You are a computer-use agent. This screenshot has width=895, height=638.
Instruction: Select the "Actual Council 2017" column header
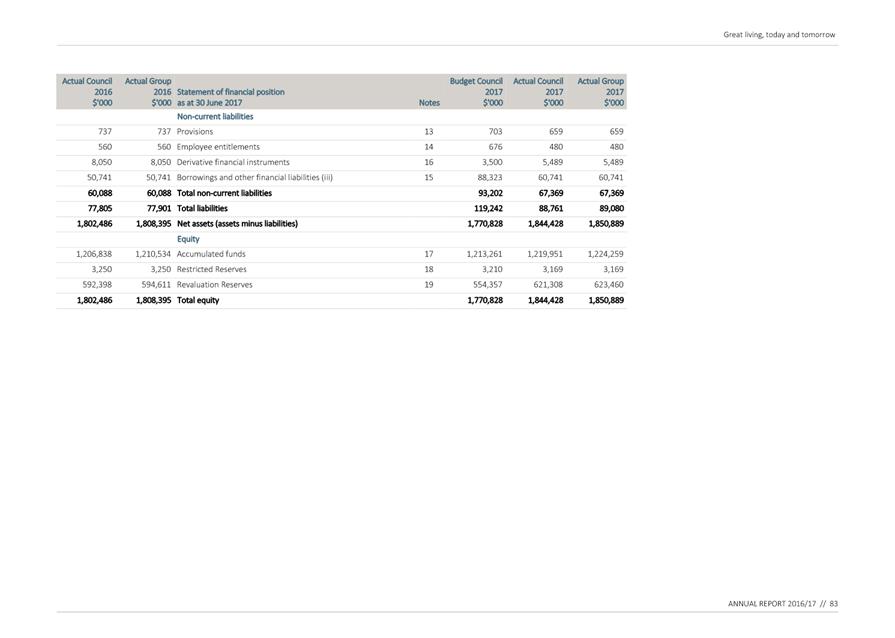tap(538, 92)
